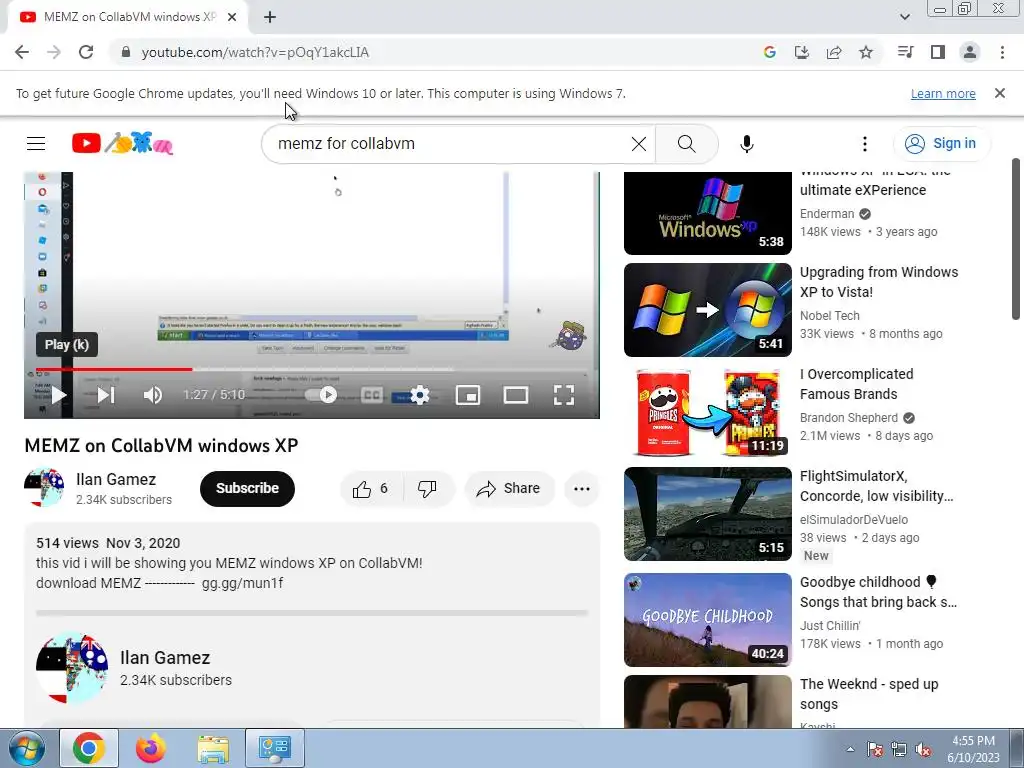Open Chrome profile avatar

(970, 52)
